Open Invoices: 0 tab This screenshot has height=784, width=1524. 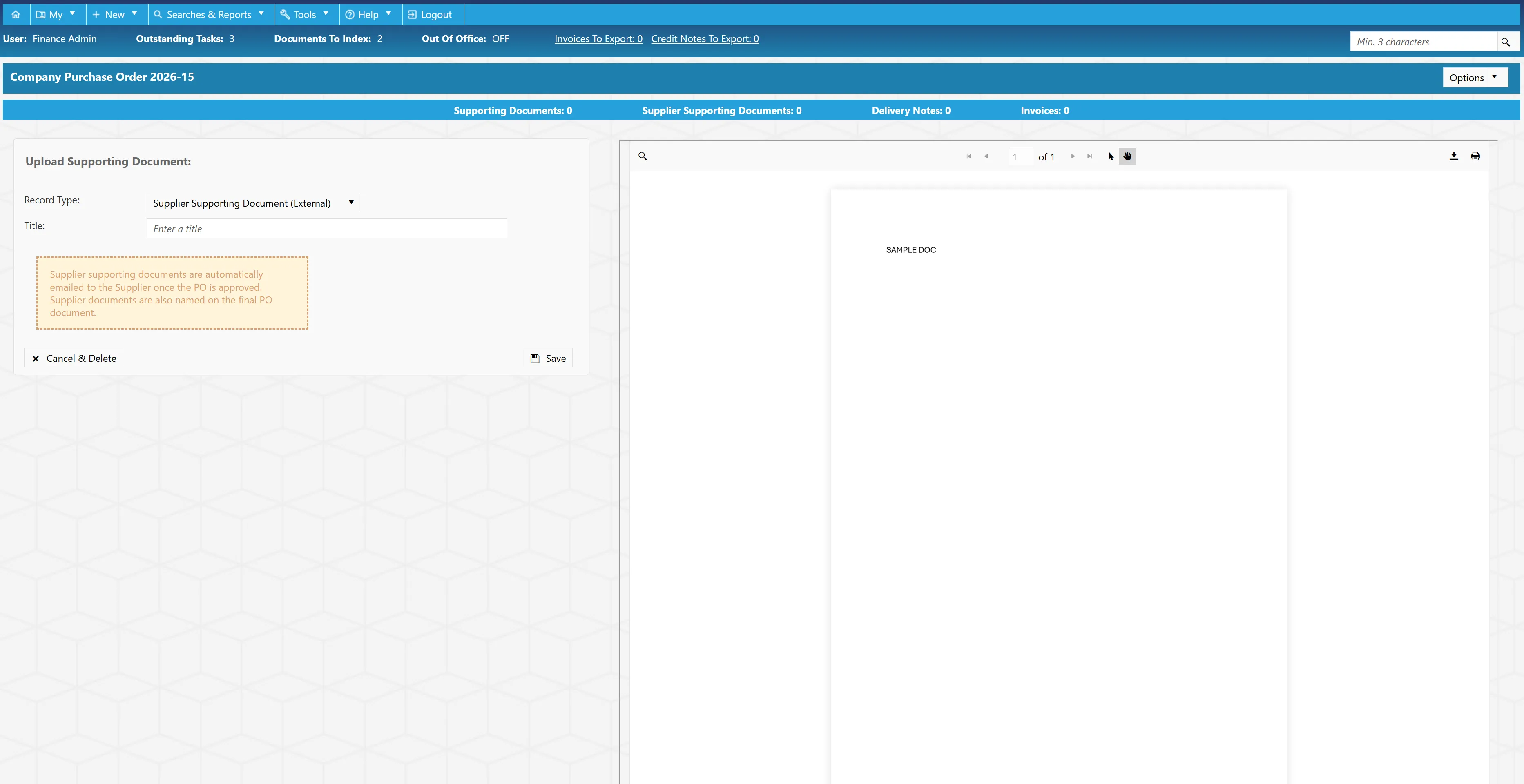[x=1045, y=111]
